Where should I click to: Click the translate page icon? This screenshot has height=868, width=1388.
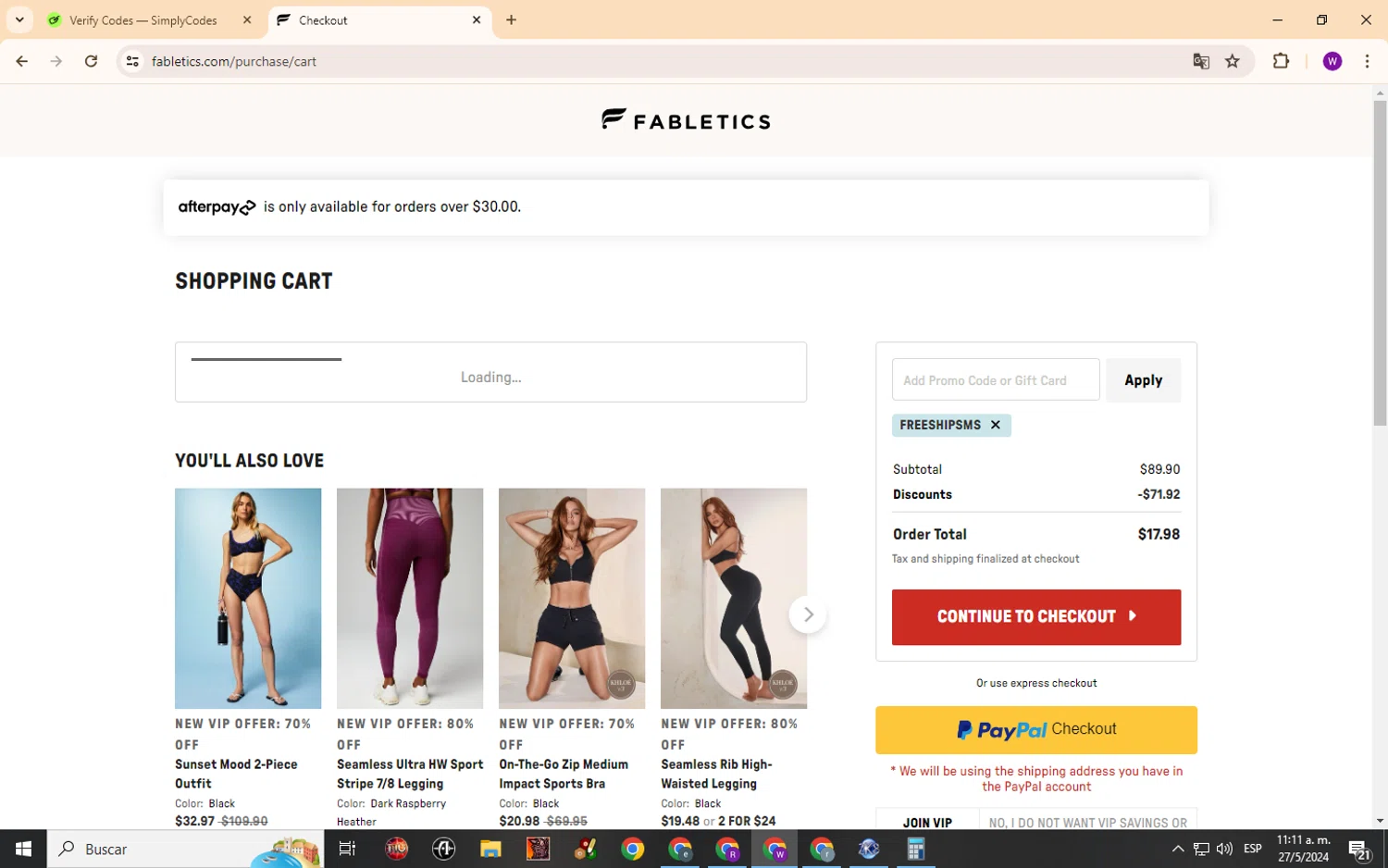(1201, 61)
